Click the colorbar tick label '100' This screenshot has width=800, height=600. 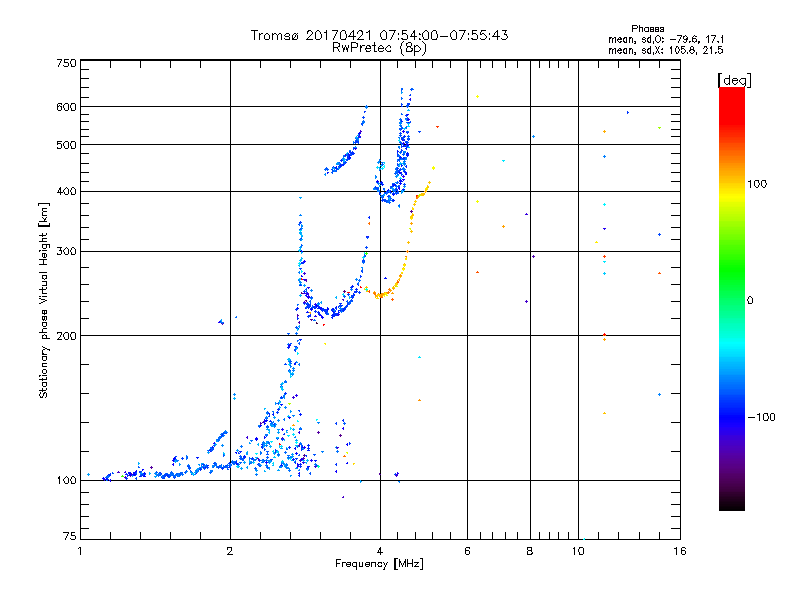(757, 184)
